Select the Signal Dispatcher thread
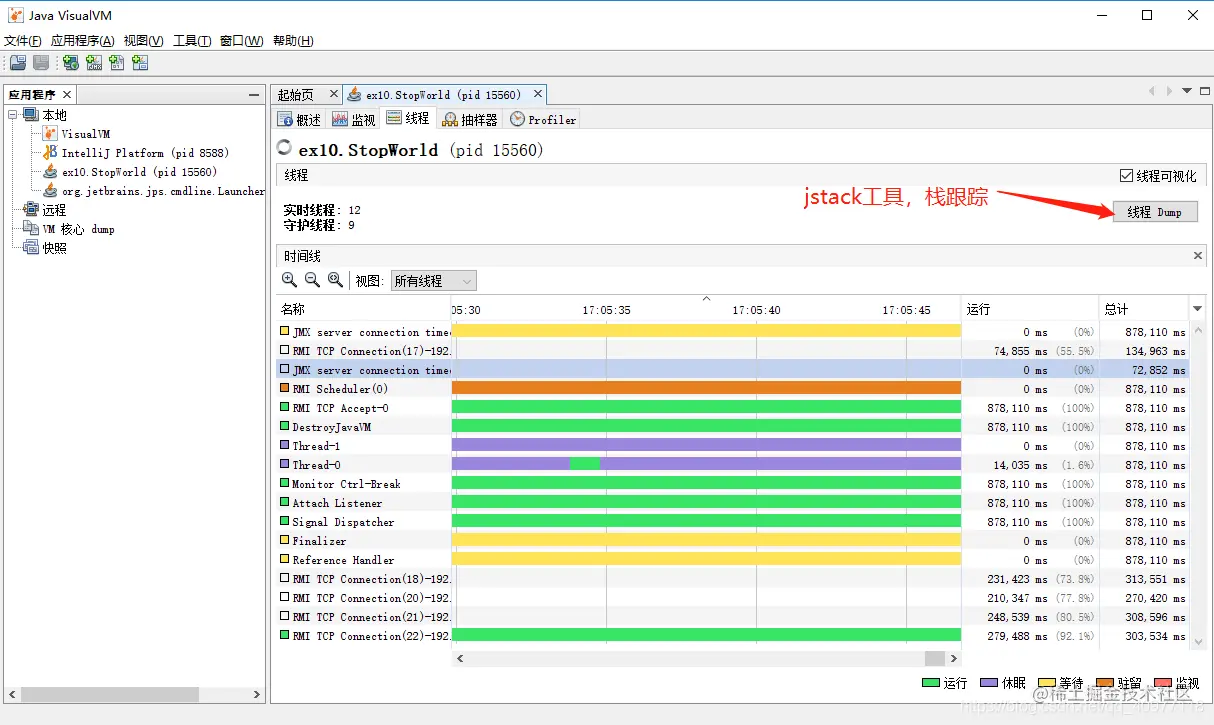The image size is (1214, 725). click(732, 522)
